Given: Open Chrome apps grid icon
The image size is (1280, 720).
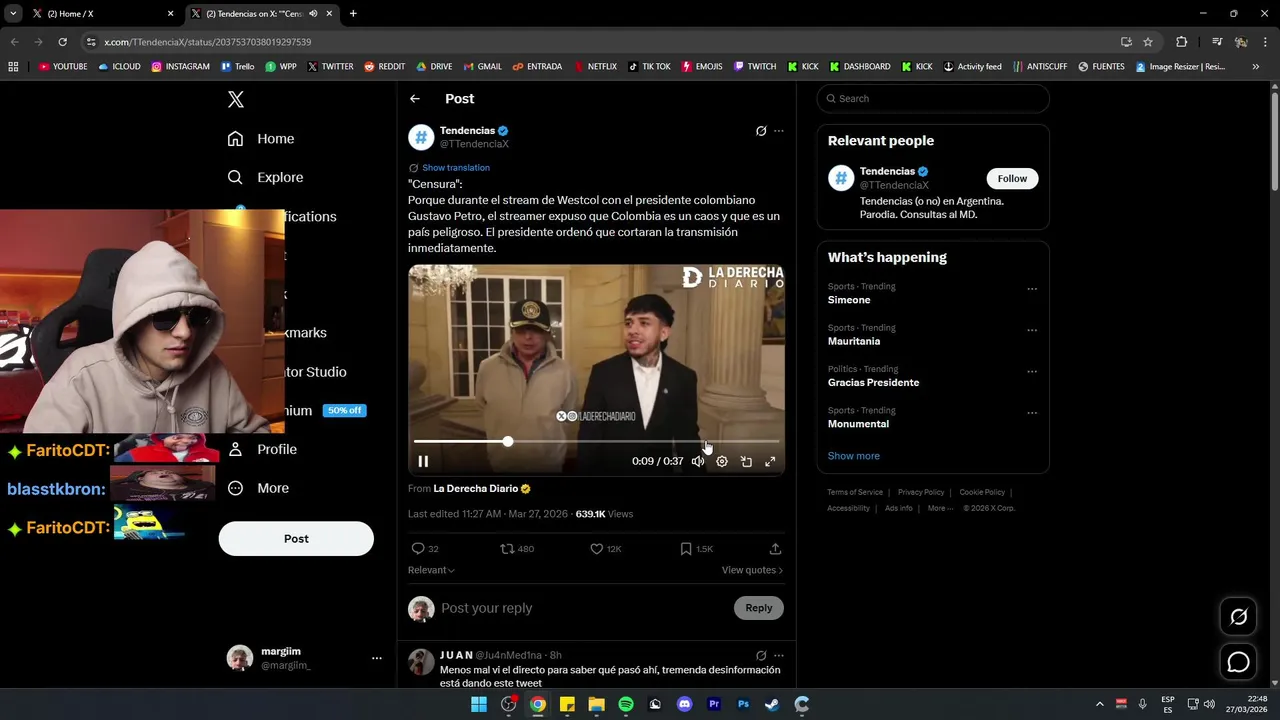Looking at the screenshot, I should tap(13, 67).
